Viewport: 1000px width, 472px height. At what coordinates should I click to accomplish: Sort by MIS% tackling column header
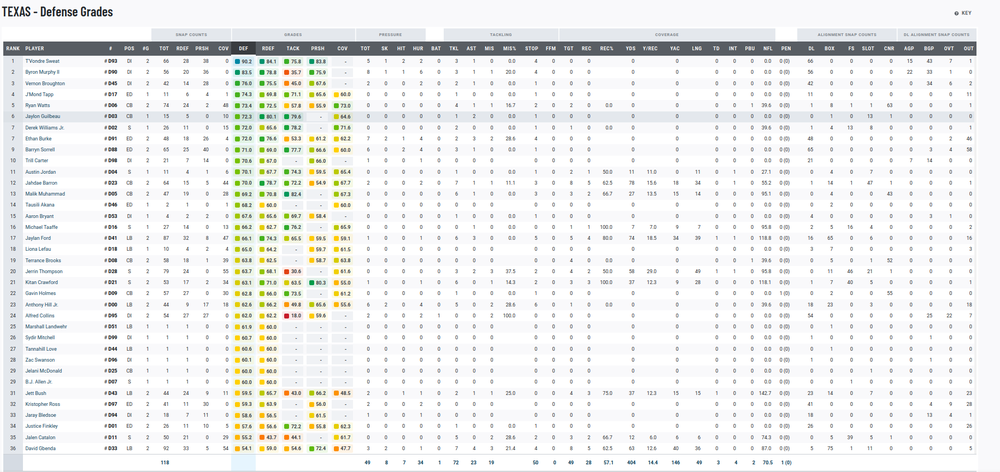coord(510,47)
